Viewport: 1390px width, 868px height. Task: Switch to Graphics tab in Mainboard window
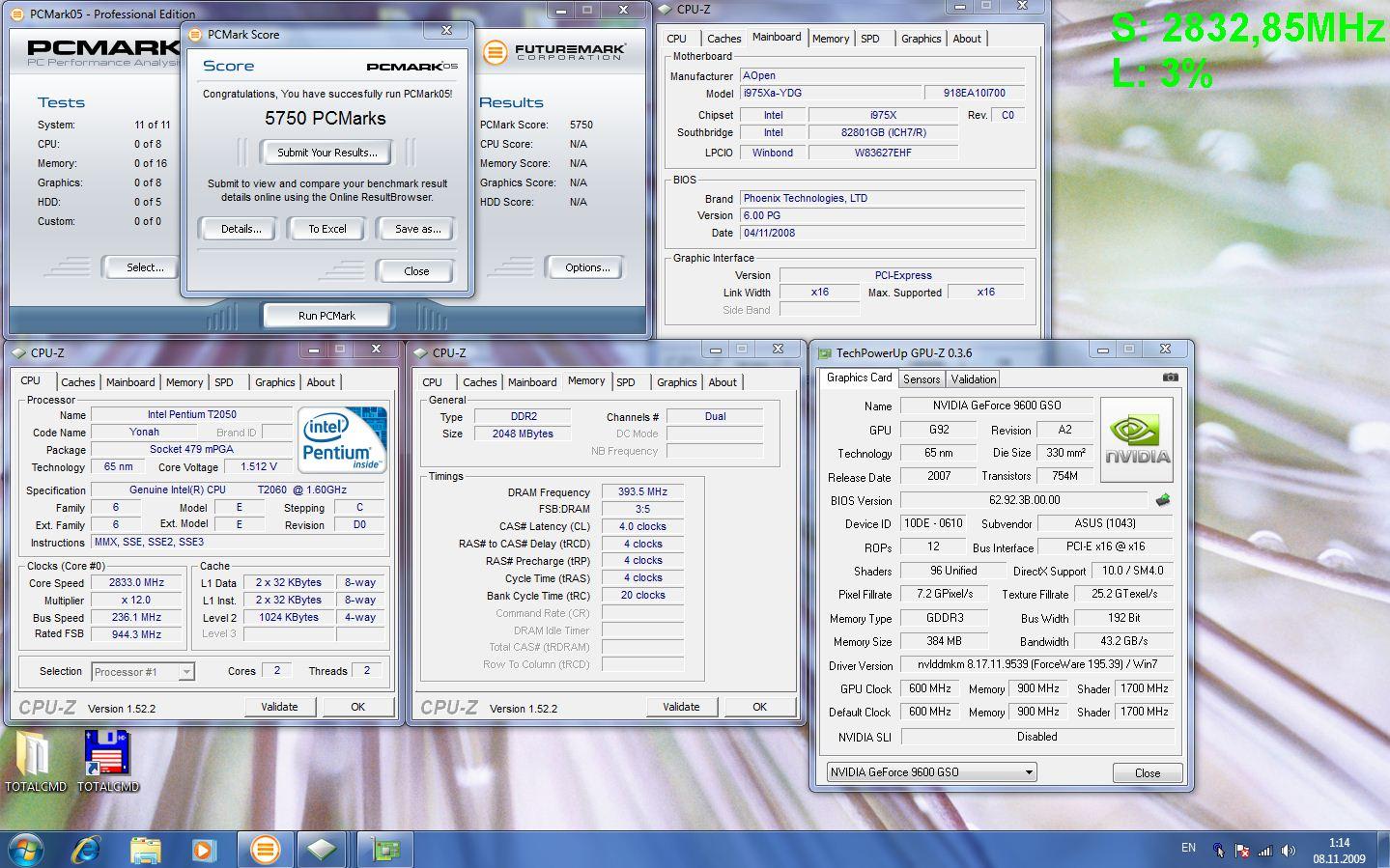pos(921,39)
